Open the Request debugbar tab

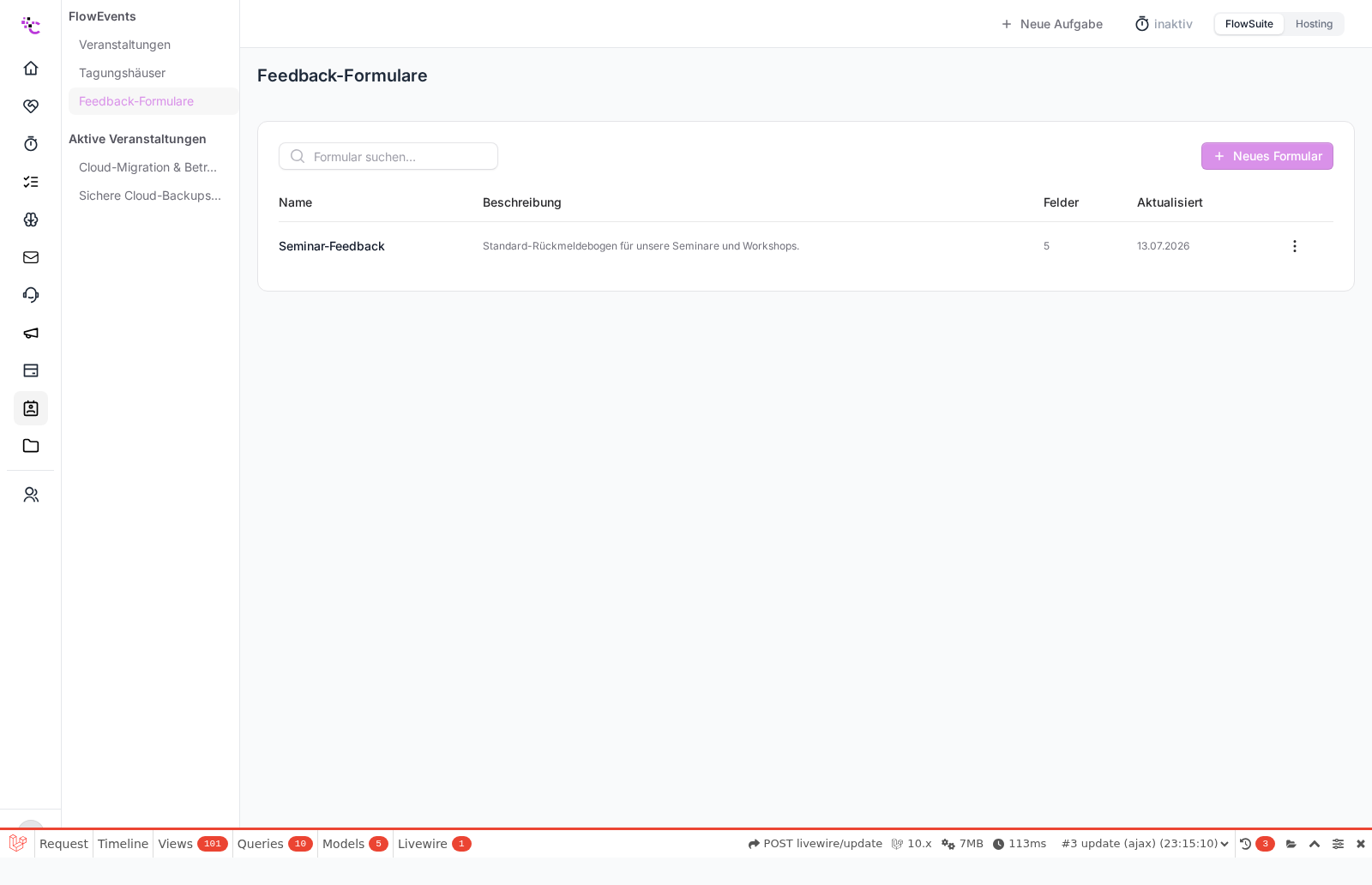point(63,844)
